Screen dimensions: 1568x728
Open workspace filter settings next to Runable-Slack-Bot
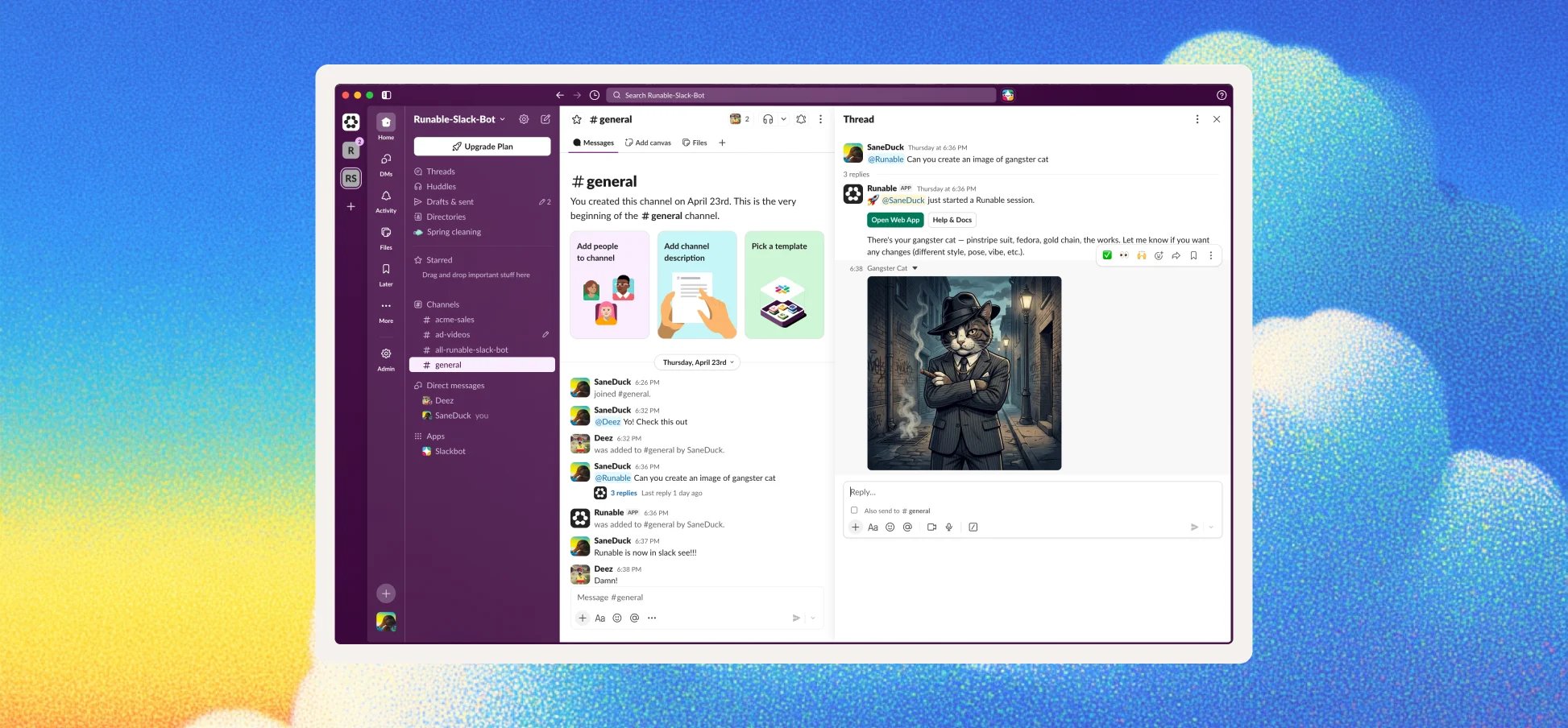524,119
